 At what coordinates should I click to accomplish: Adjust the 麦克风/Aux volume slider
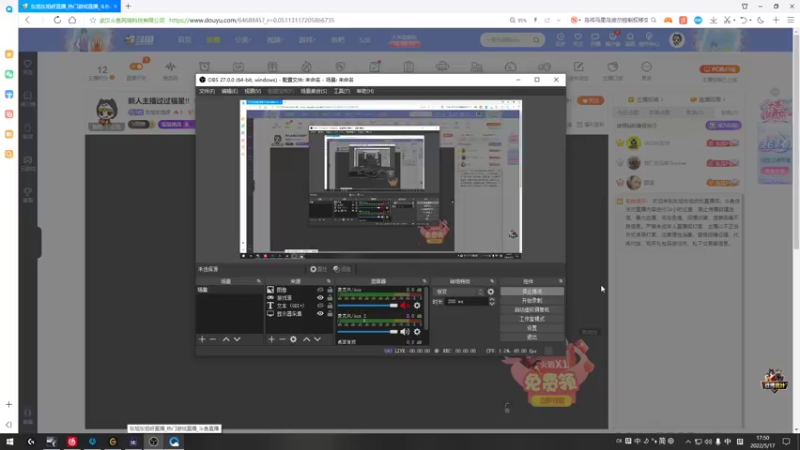click(x=367, y=306)
